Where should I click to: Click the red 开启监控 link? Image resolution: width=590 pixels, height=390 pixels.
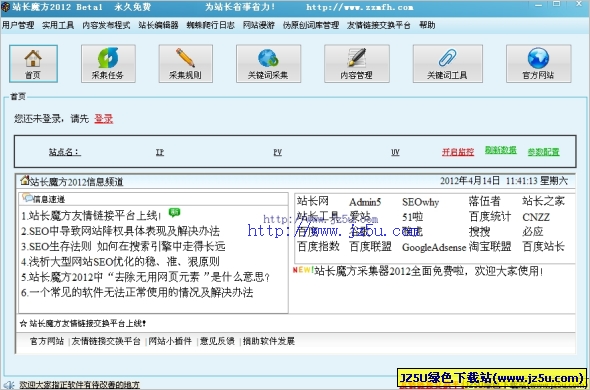[458, 152]
